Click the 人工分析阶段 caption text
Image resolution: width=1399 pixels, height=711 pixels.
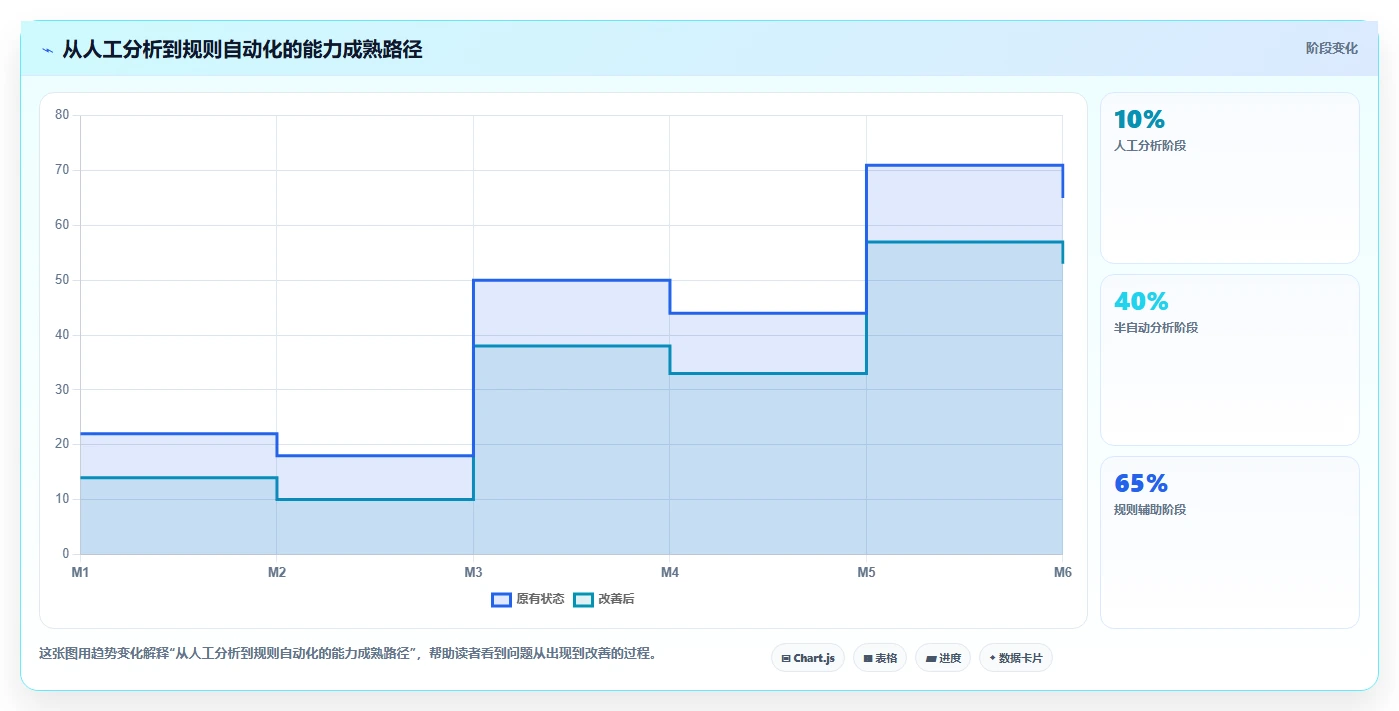click(x=1150, y=146)
